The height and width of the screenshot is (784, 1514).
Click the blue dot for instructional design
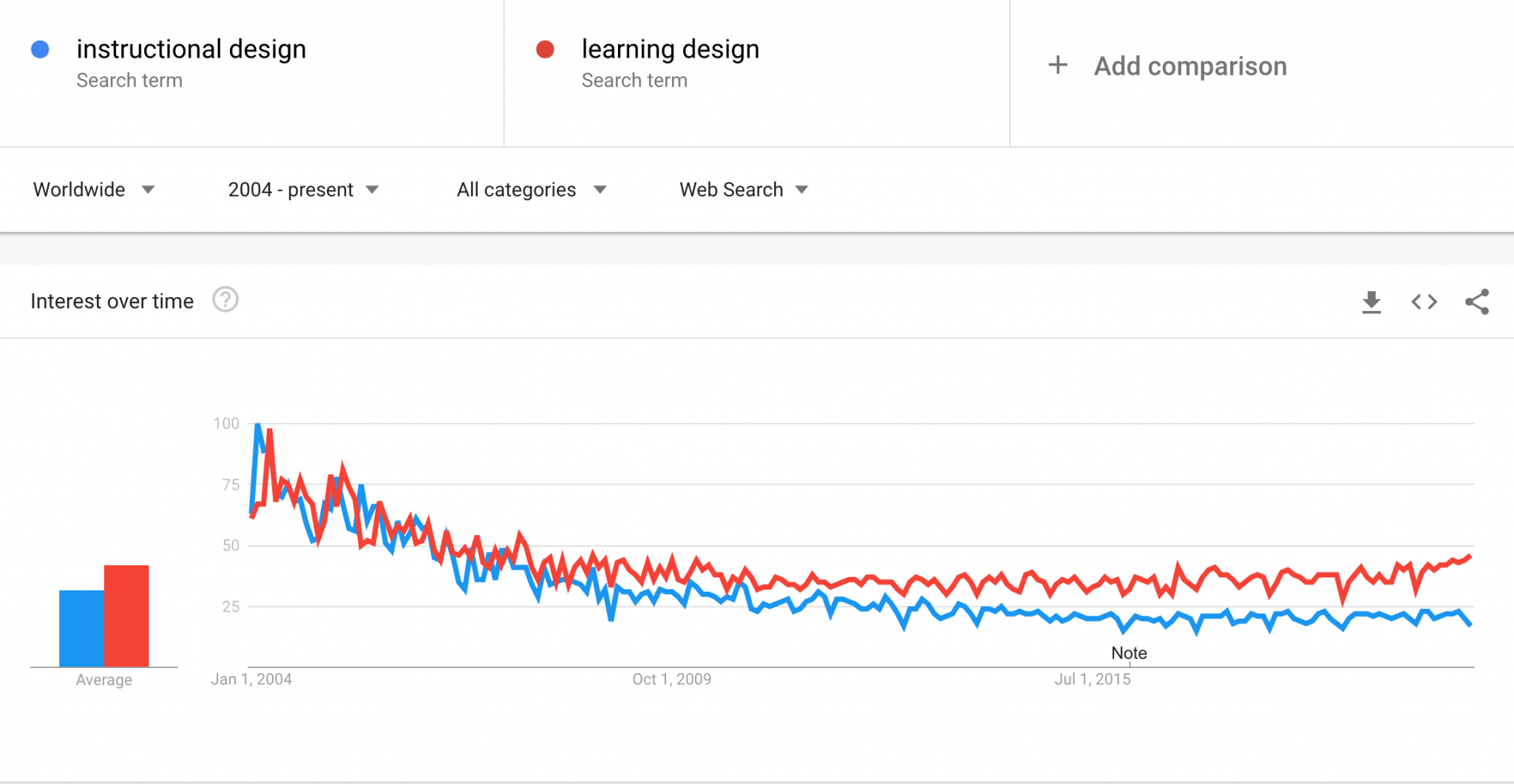tap(41, 49)
